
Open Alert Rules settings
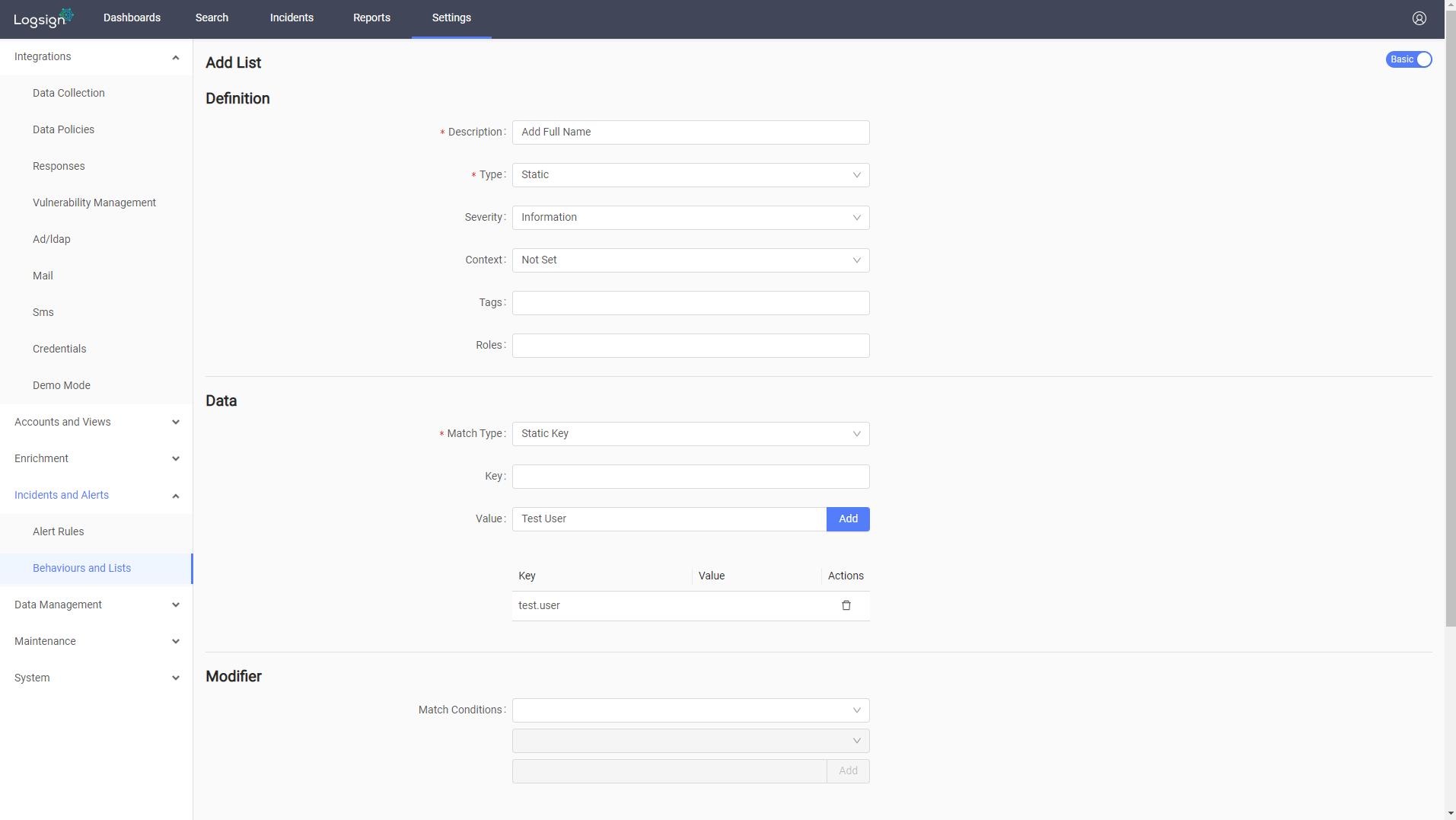(58, 531)
